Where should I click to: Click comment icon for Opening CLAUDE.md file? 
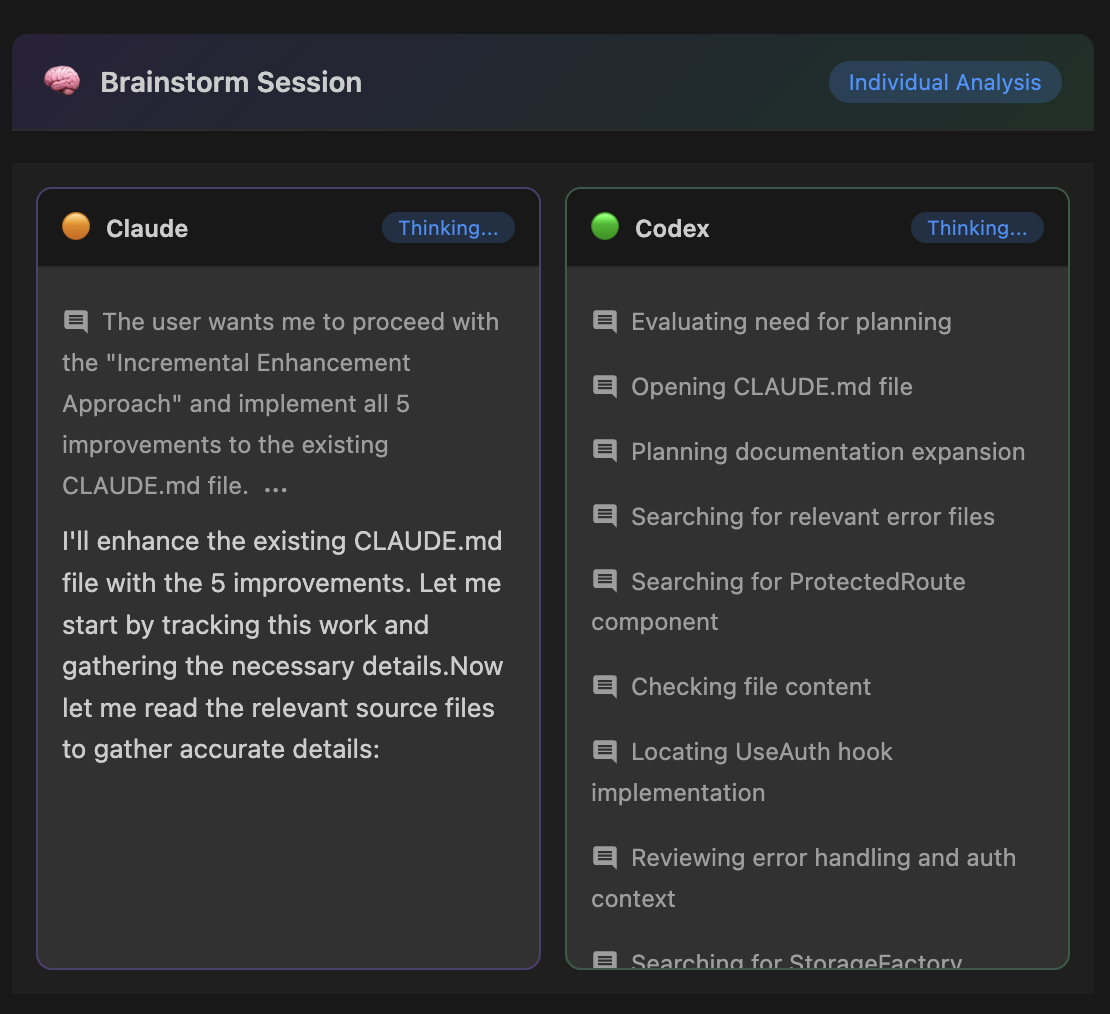[x=605, y=386]
